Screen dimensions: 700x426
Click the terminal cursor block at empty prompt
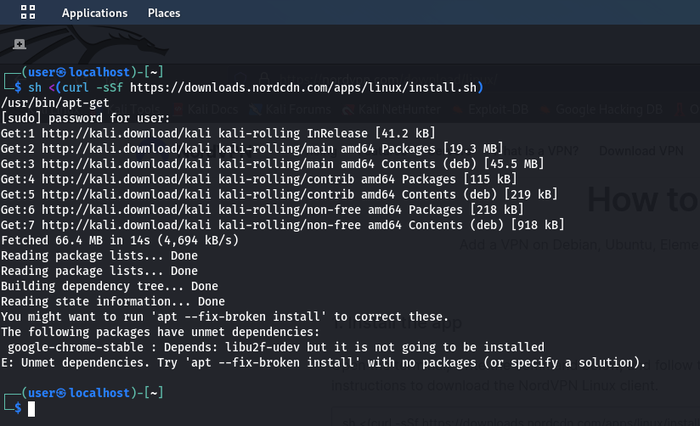point(31,409)
